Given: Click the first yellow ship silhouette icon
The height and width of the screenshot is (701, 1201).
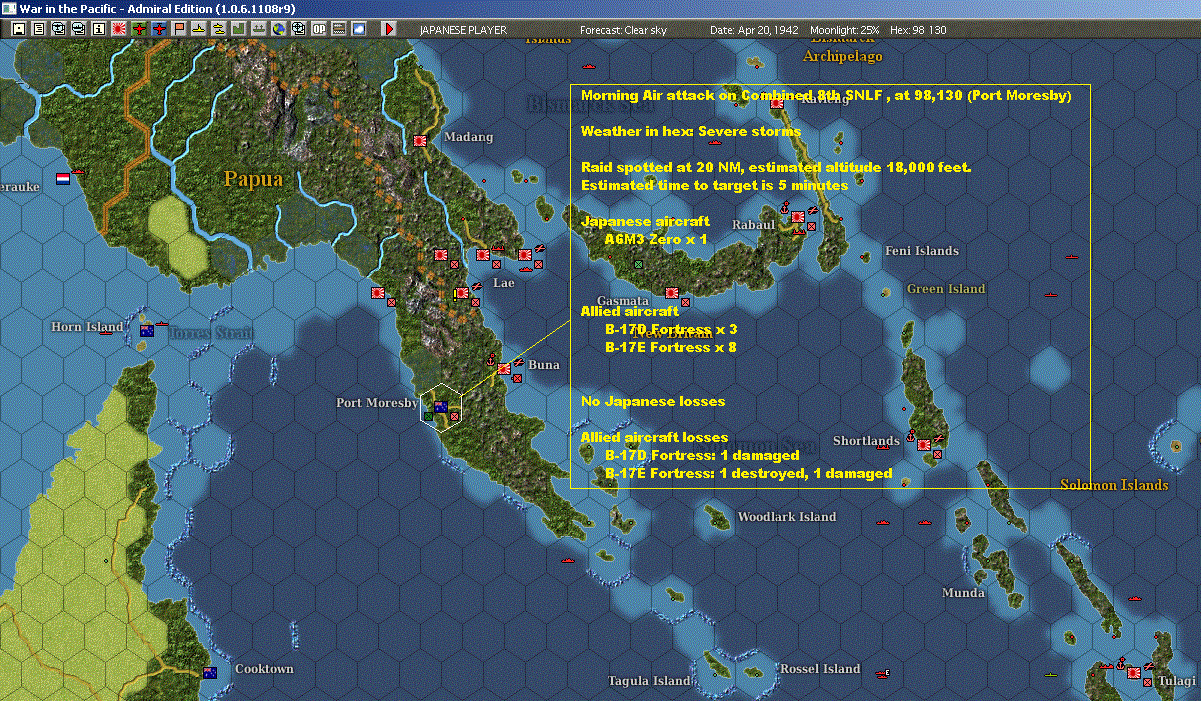Looking at the screenshot, I should [199, 29].
